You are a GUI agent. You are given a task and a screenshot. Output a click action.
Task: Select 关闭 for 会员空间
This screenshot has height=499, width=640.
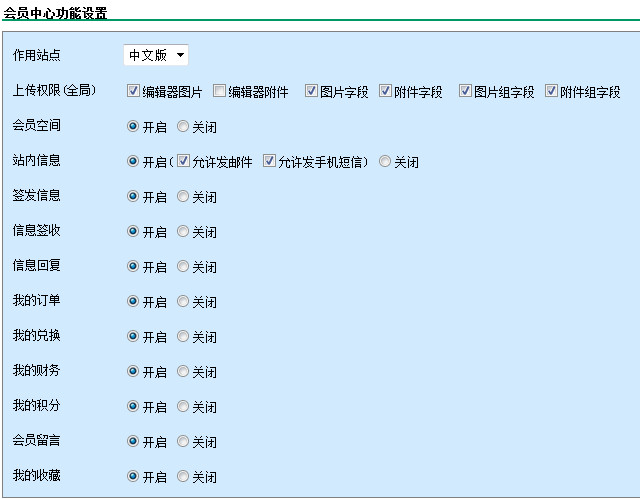183,126
